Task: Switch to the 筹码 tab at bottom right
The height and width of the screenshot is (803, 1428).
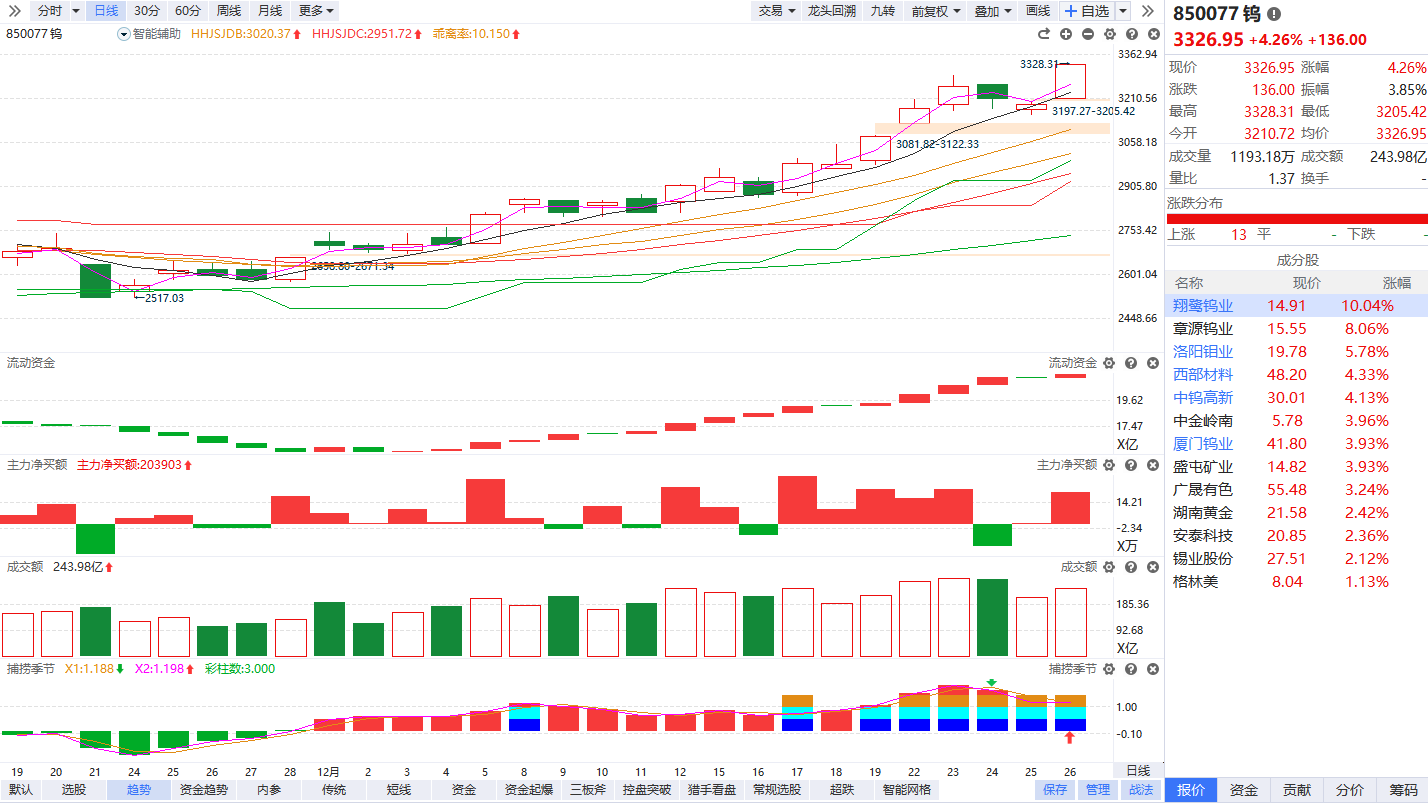Action: pyautogui.click(x=1402, y=790)
